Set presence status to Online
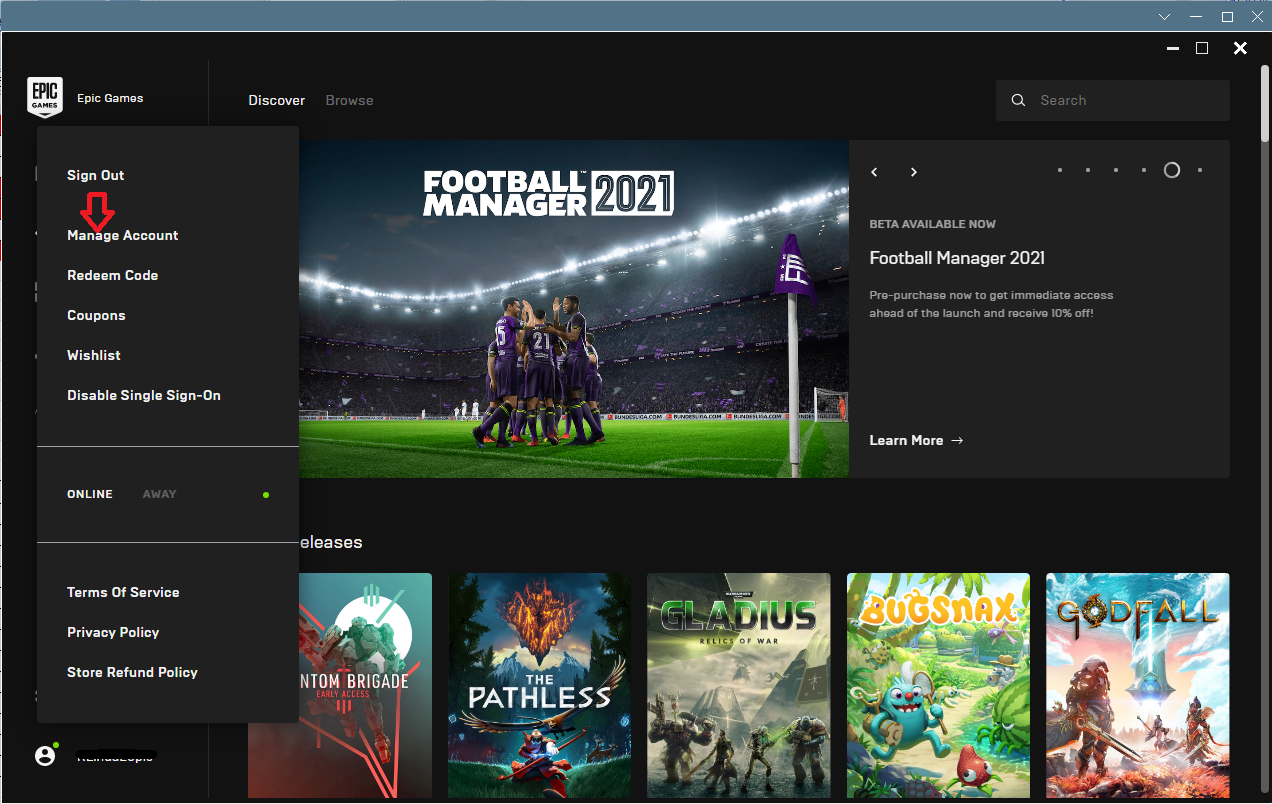The width and height of the screenshot is (1272, 804). click(x=90, y=494)
